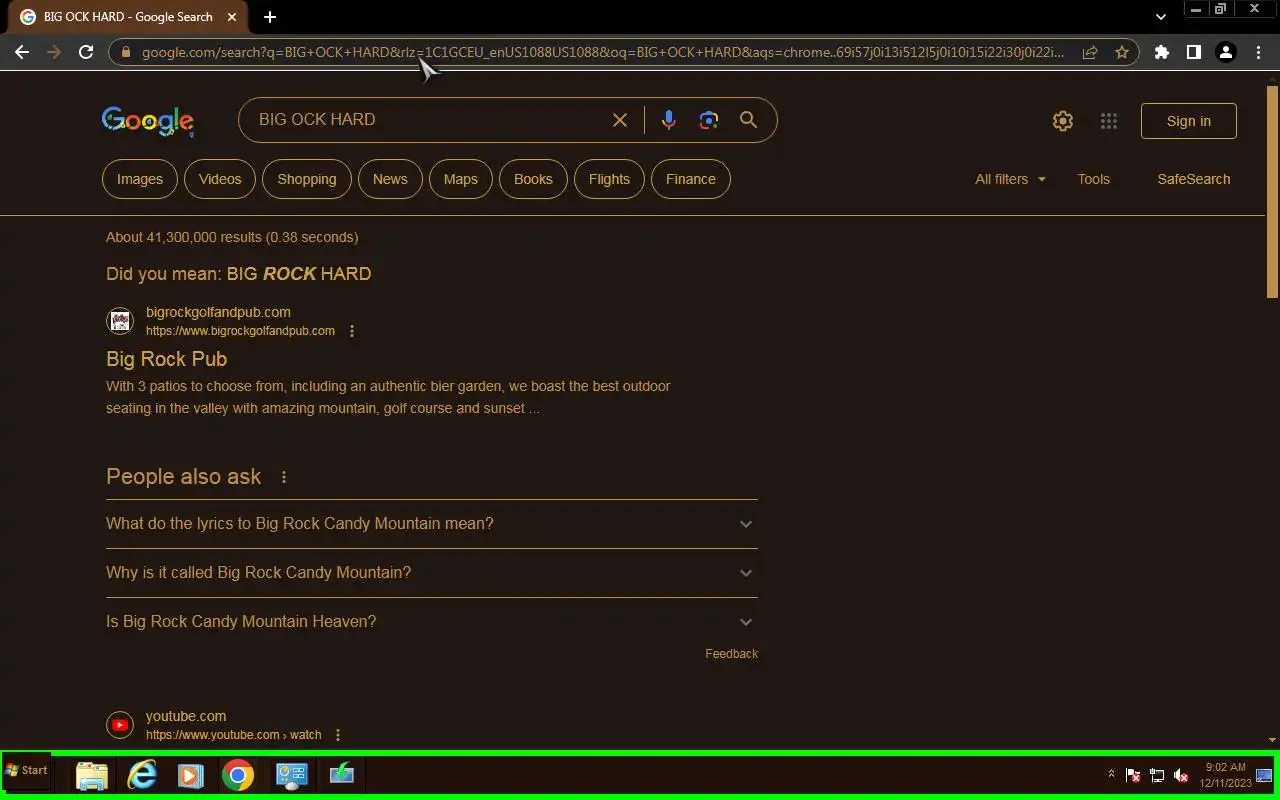Switch to Finance results
The height and width of the screenshot is (800, 1280).
691,179
